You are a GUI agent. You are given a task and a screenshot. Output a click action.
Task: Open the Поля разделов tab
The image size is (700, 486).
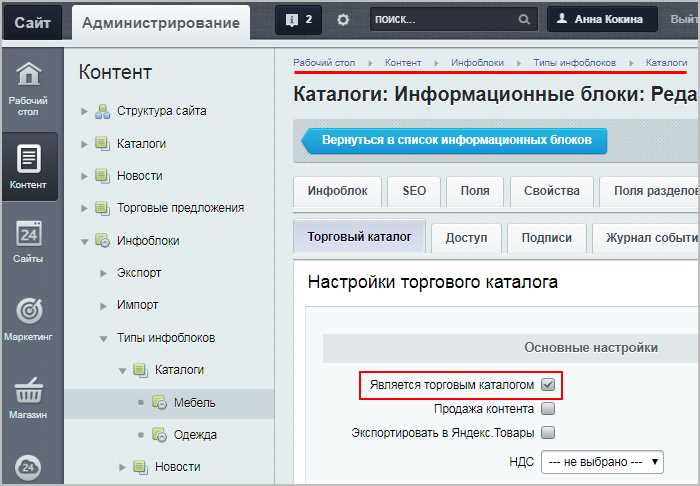click(650, 191)
